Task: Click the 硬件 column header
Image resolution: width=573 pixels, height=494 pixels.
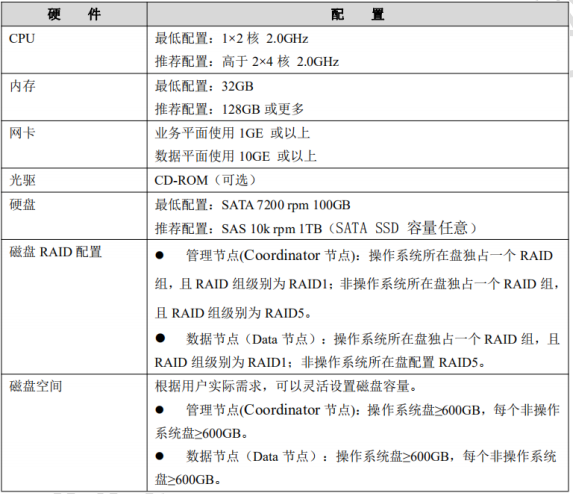Action: (x=74, y=15)
